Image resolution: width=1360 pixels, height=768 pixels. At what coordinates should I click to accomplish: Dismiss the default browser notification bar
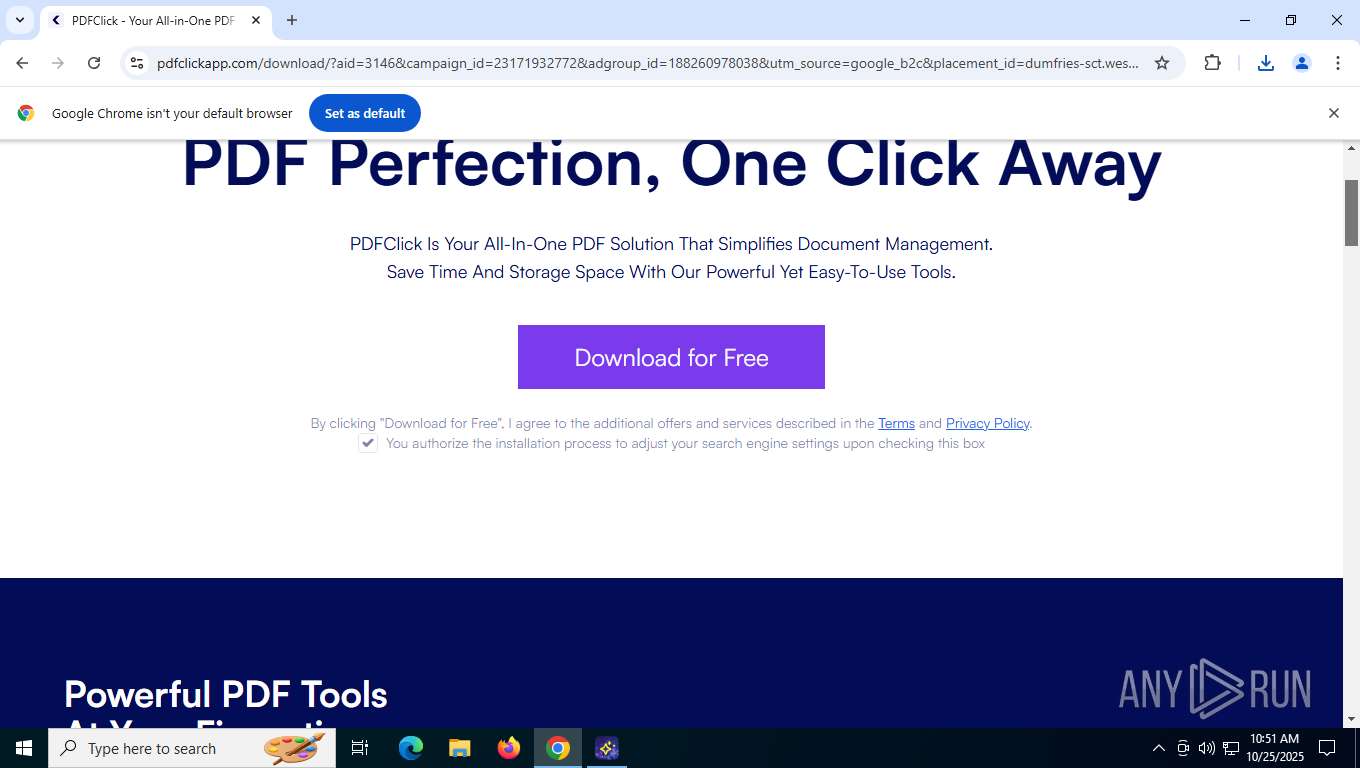(1333, 113)
